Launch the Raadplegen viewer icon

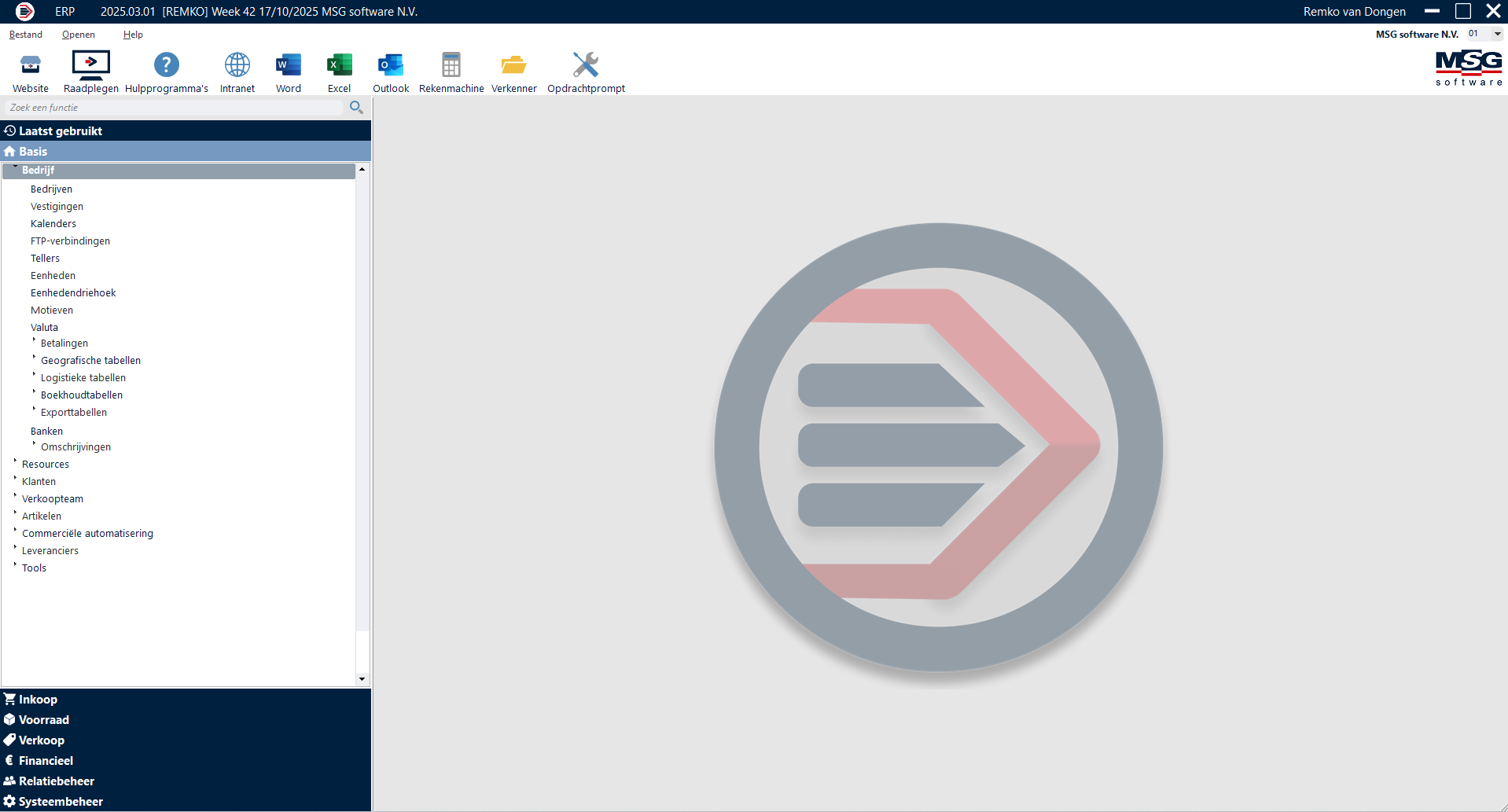click(x=91, y=65)
